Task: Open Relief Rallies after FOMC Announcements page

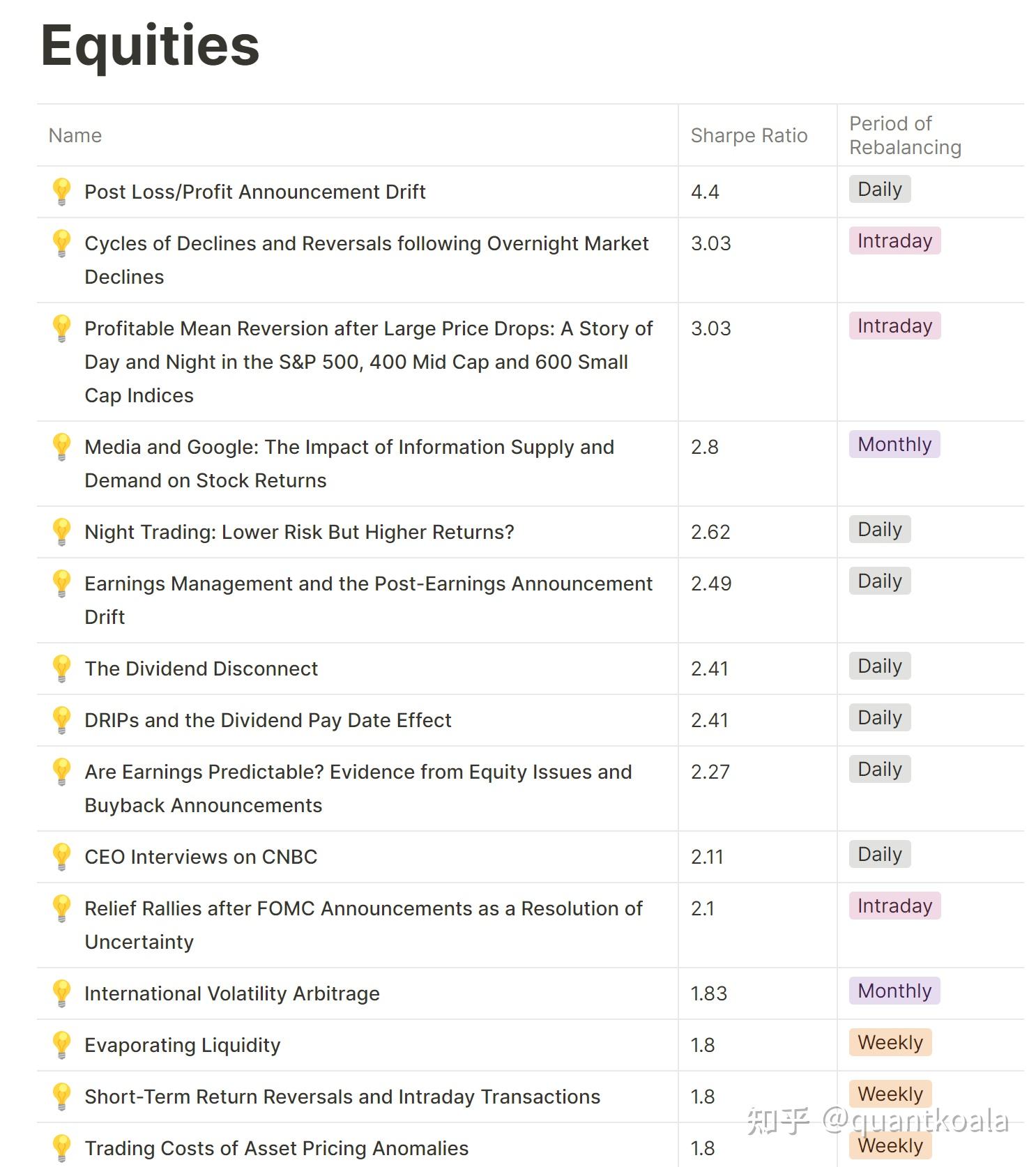Action: click(x=363, y=925)
